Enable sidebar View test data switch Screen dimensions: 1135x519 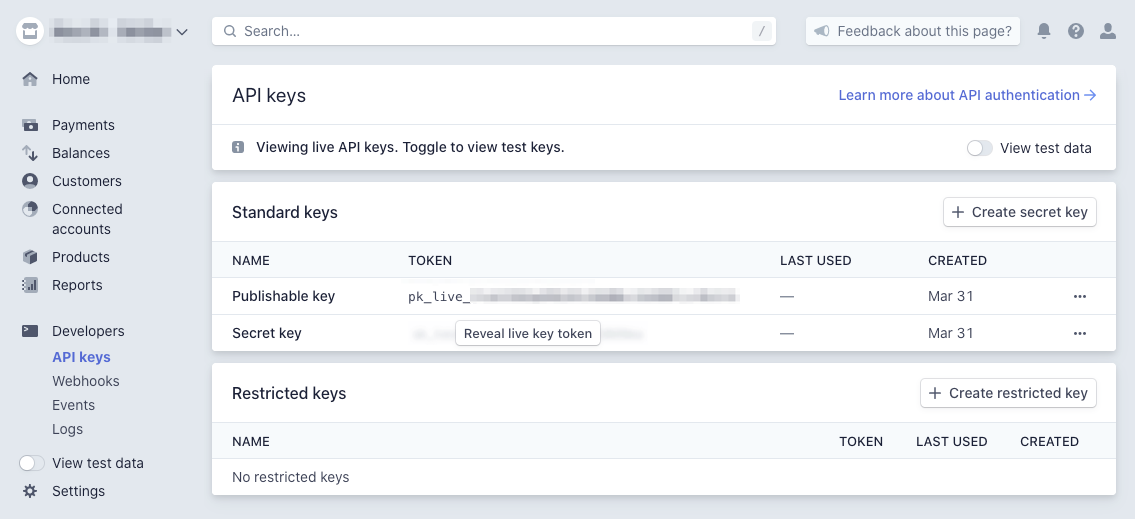[32, 463]
